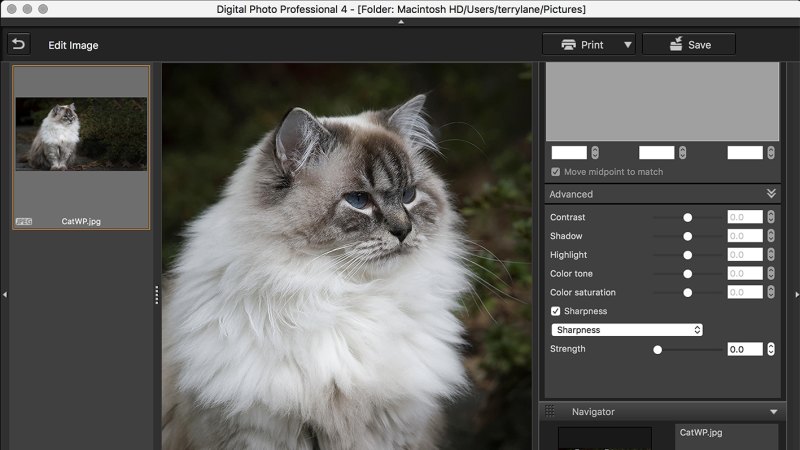Click the Shadow value field
The height and width of the screenshot is (450, 800).
tap(745, 236)
